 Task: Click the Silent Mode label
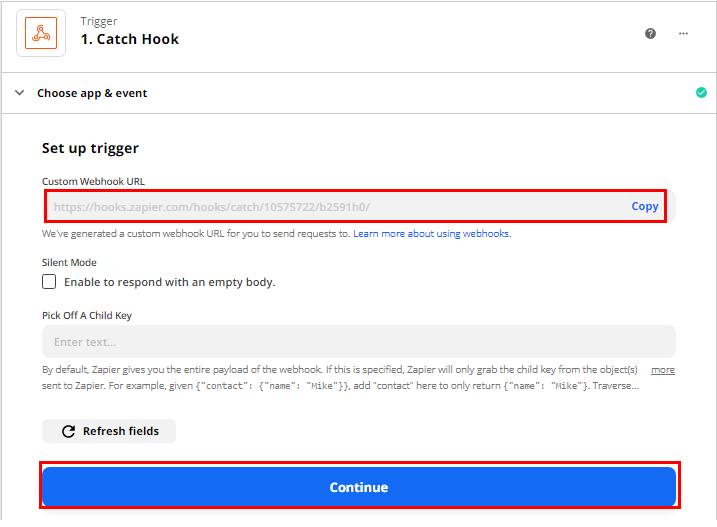69,263
